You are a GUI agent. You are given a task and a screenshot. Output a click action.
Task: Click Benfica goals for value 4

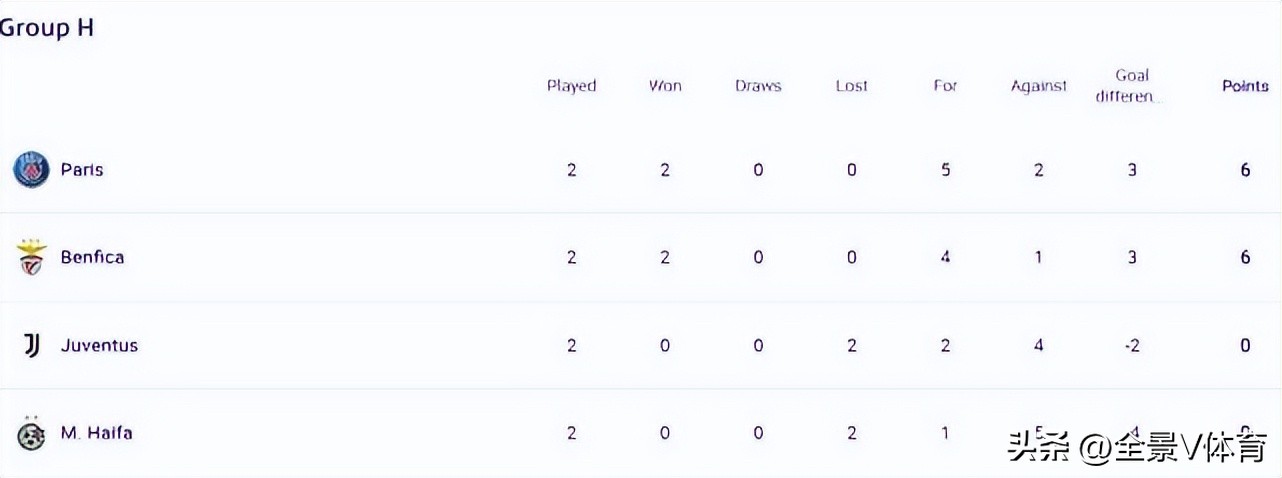pos(945,257)
